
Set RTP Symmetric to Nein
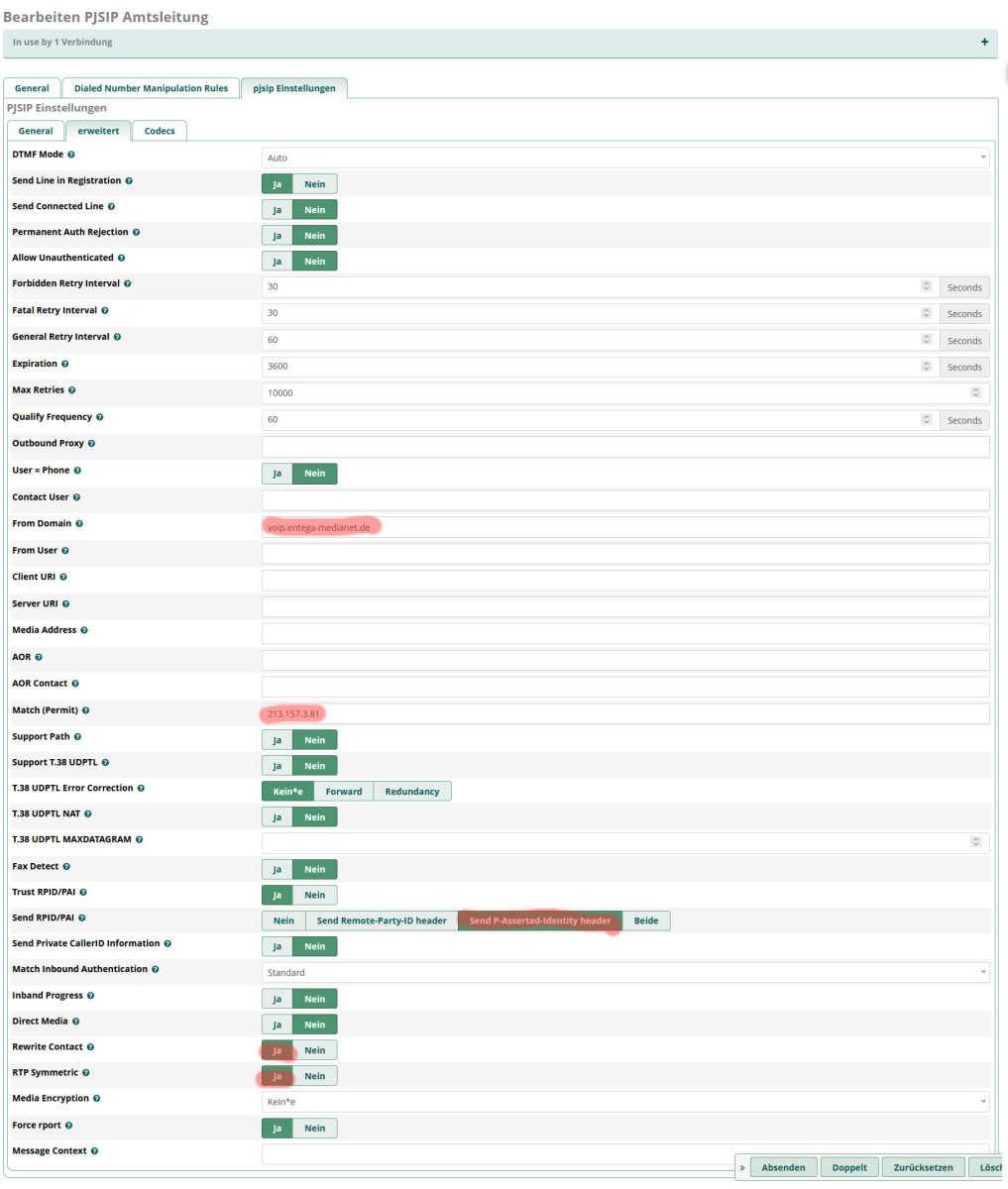point(315,1075)
